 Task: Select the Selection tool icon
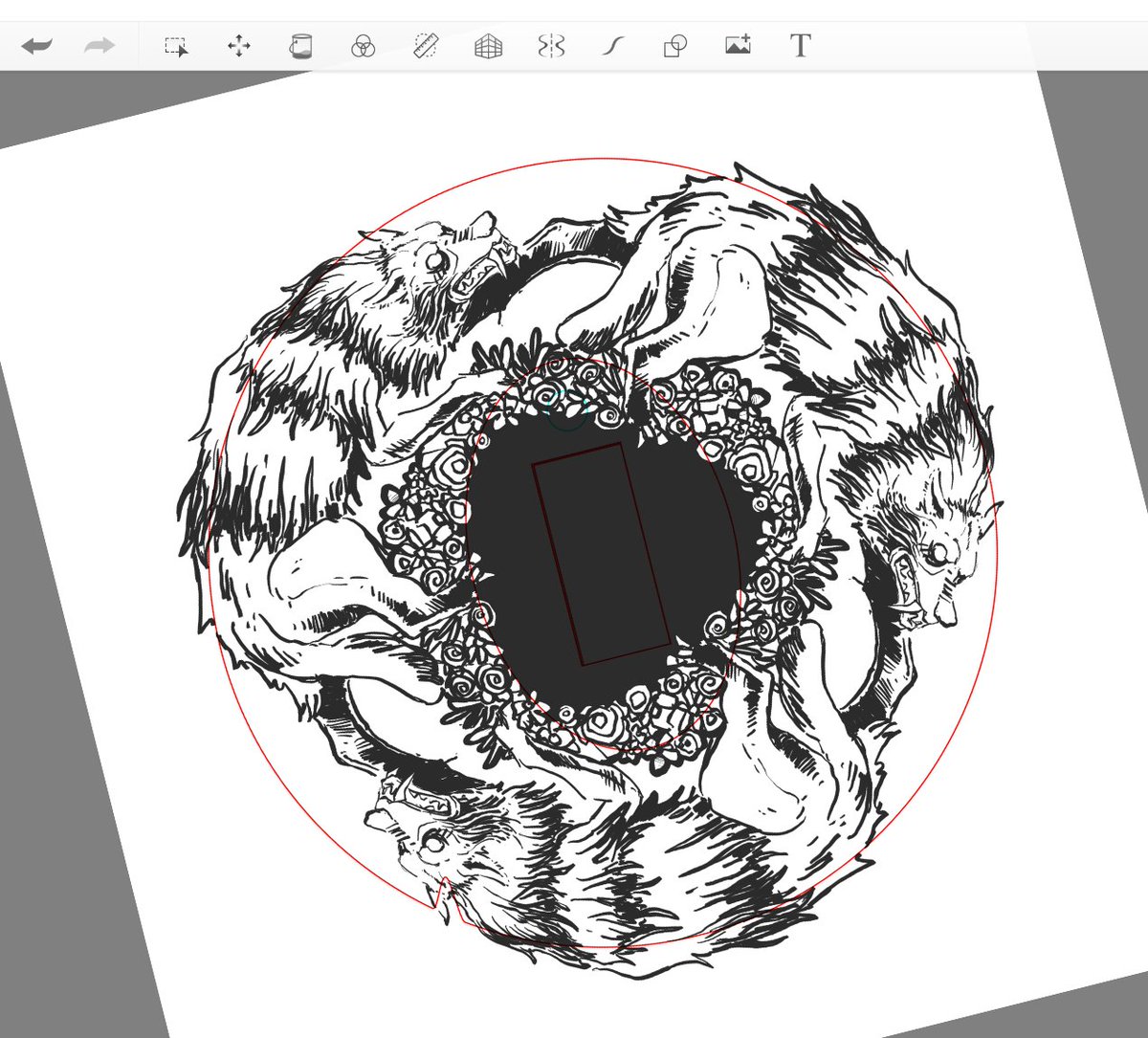coord(176,46)
